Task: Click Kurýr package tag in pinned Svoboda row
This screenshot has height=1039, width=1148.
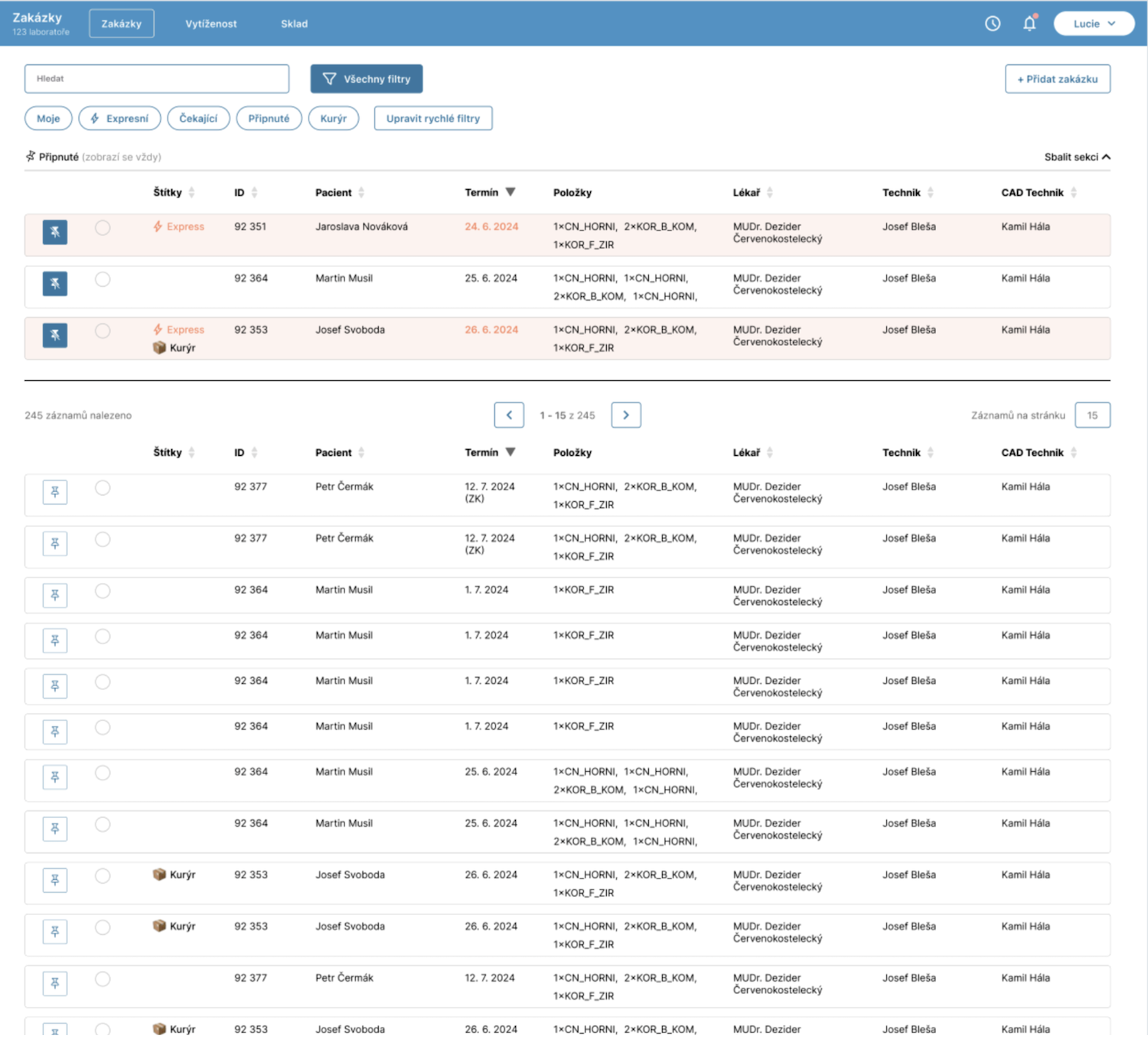Action: coord(174,347)
